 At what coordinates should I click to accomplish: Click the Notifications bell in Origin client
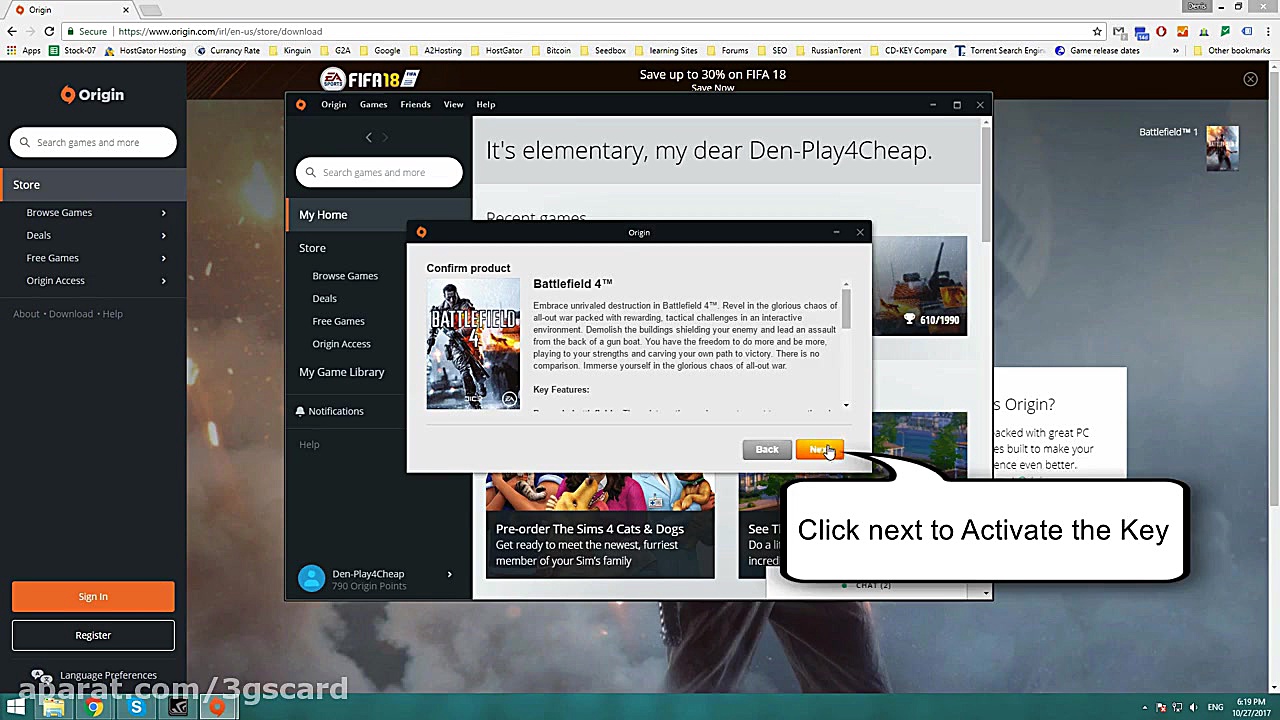(x=300, y=411)
